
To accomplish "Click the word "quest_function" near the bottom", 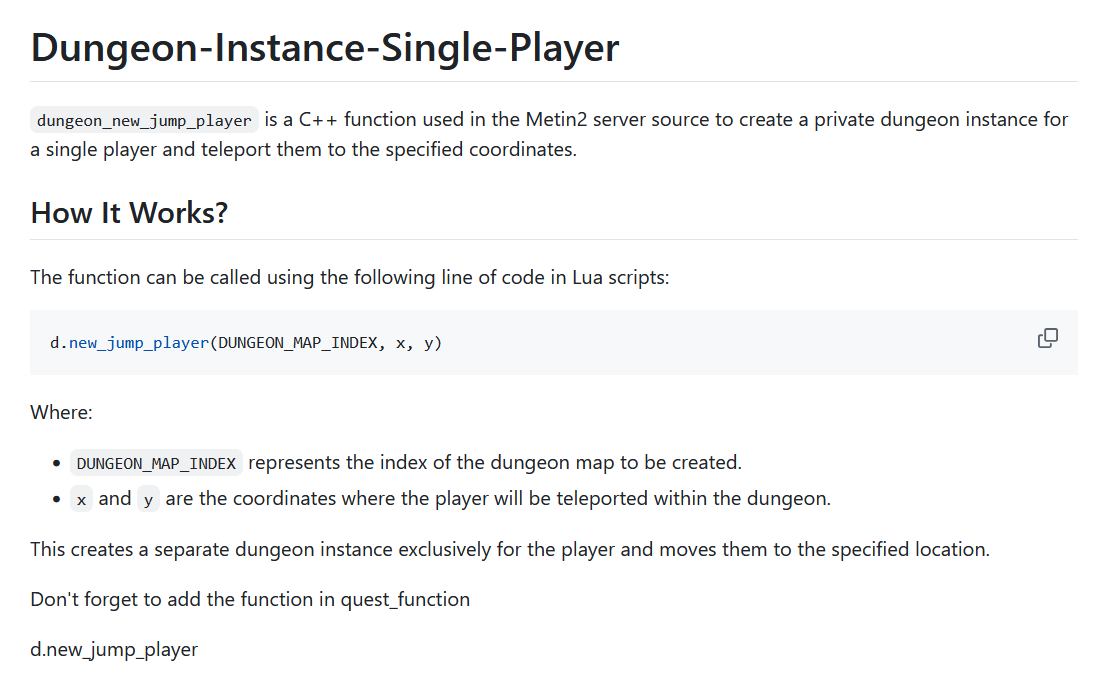I will (x=405, y=599).
